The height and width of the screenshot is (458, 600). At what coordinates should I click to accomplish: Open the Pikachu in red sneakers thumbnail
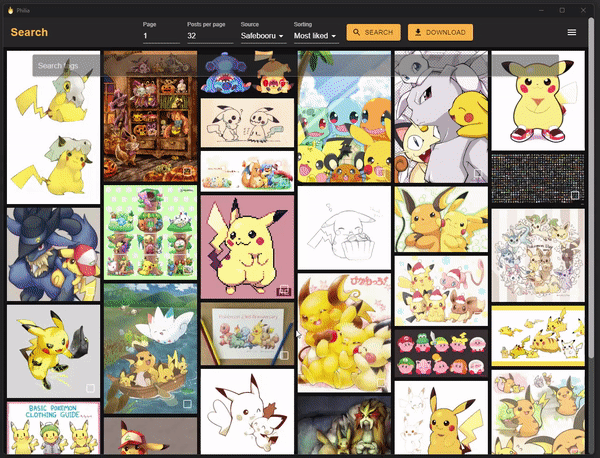538,101
